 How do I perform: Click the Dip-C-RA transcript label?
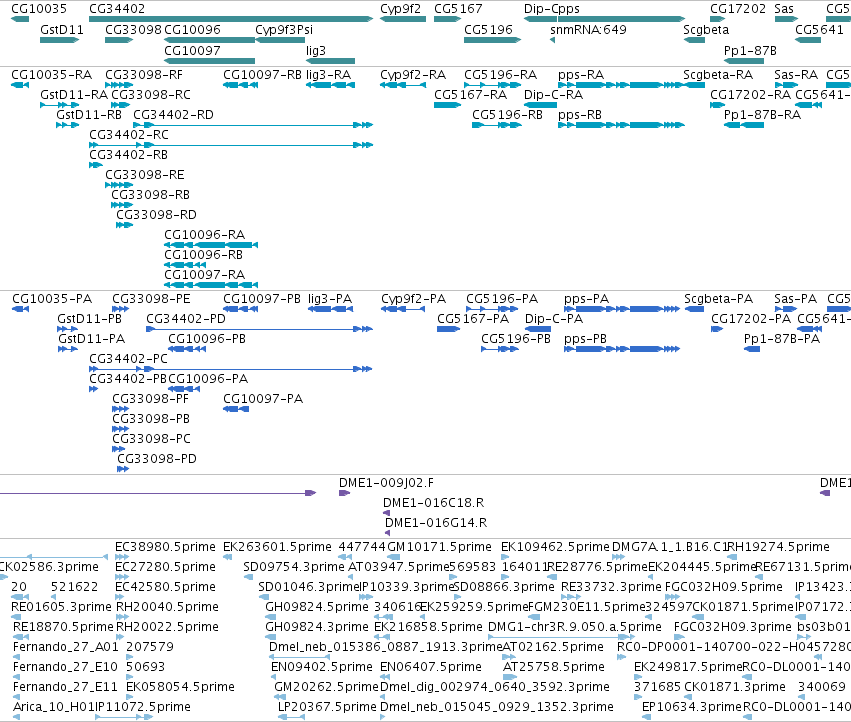[x=554, y=94]
